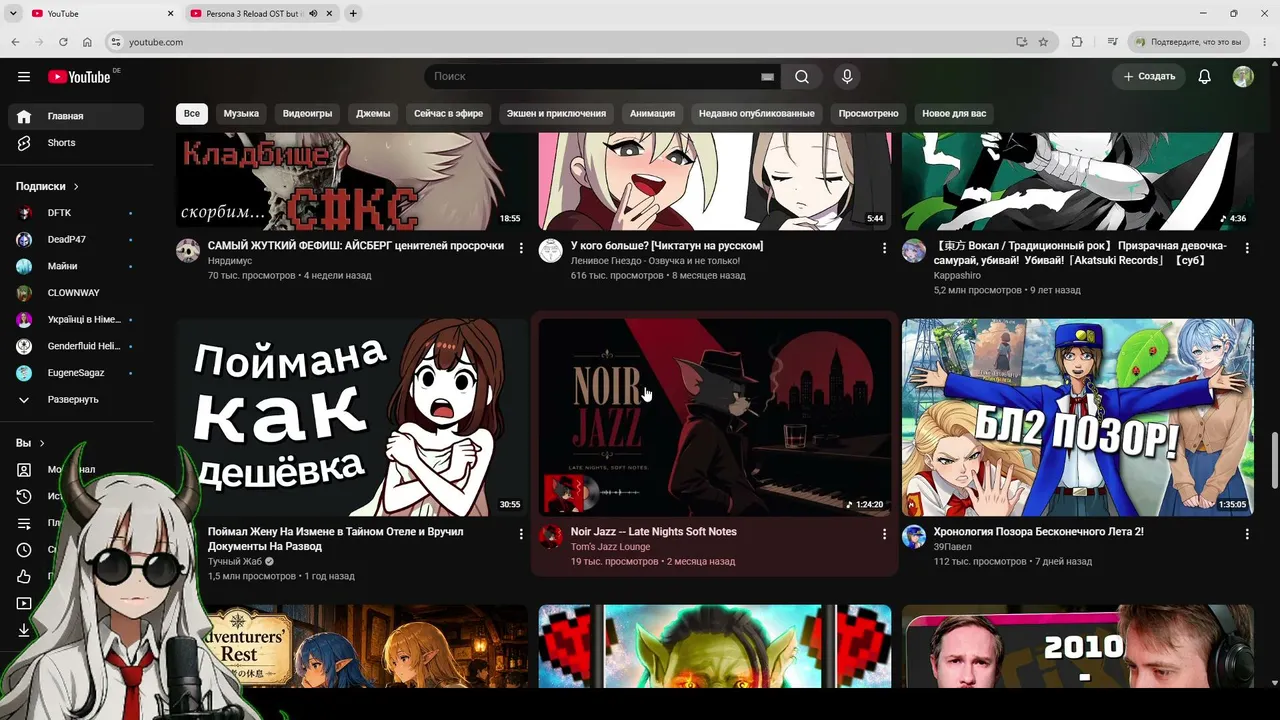
Task: Select the Все filter chip
Action: 192,113
